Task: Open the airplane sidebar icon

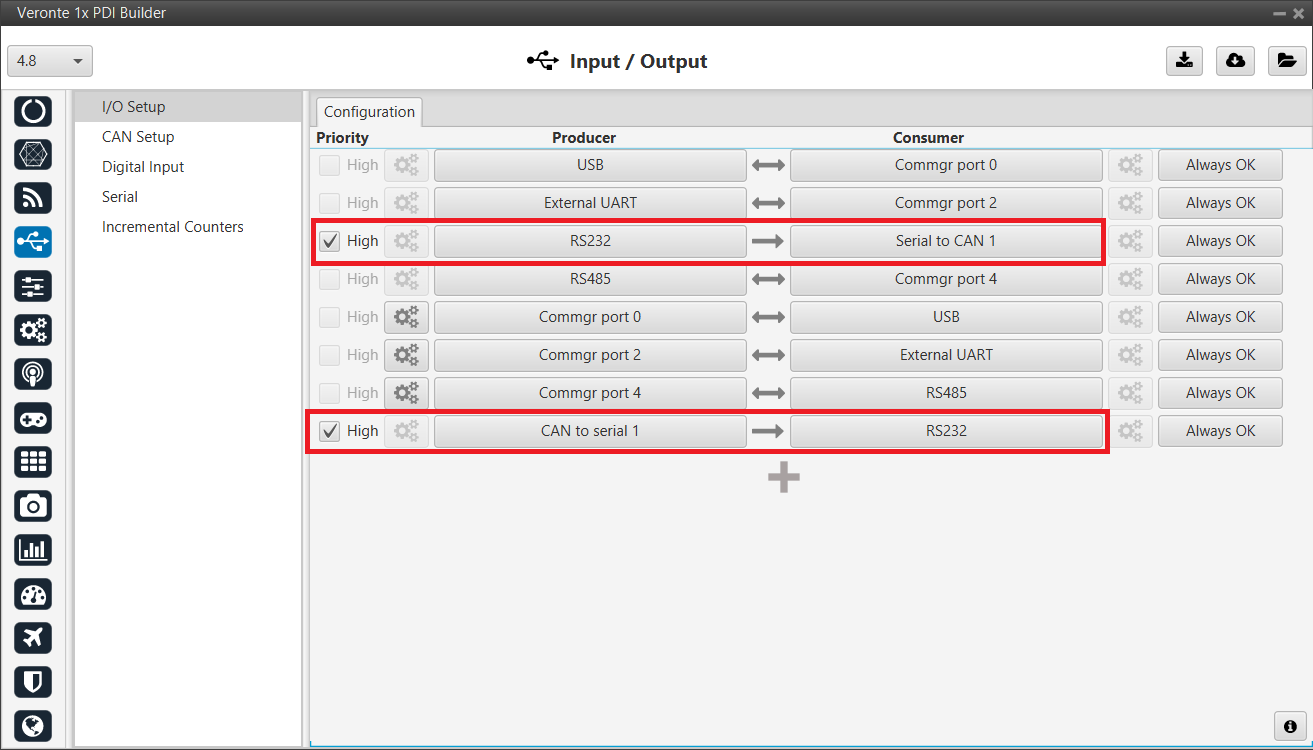Action: pyautogui.click(x=33, y=638)
